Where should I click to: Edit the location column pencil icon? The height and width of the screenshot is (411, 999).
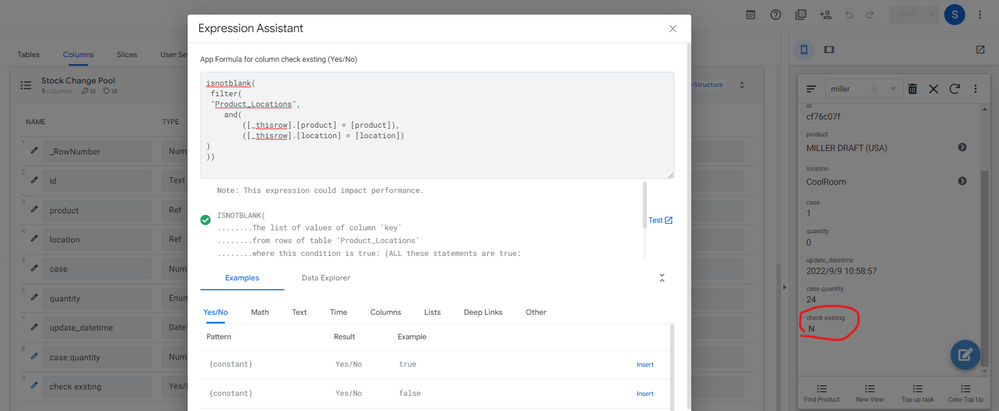(x=34, y=239)
